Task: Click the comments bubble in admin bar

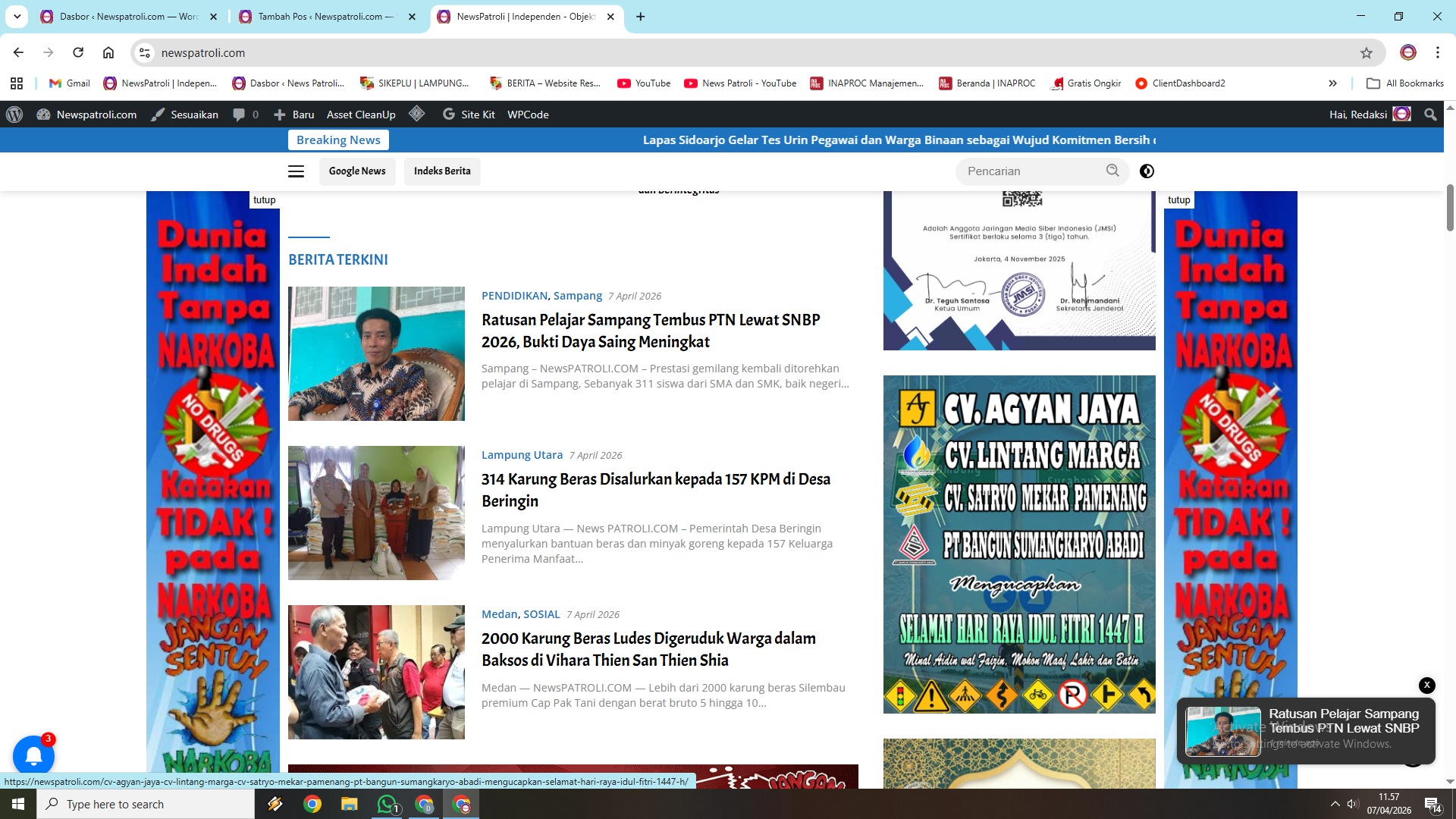Action: tap(239, 115)
